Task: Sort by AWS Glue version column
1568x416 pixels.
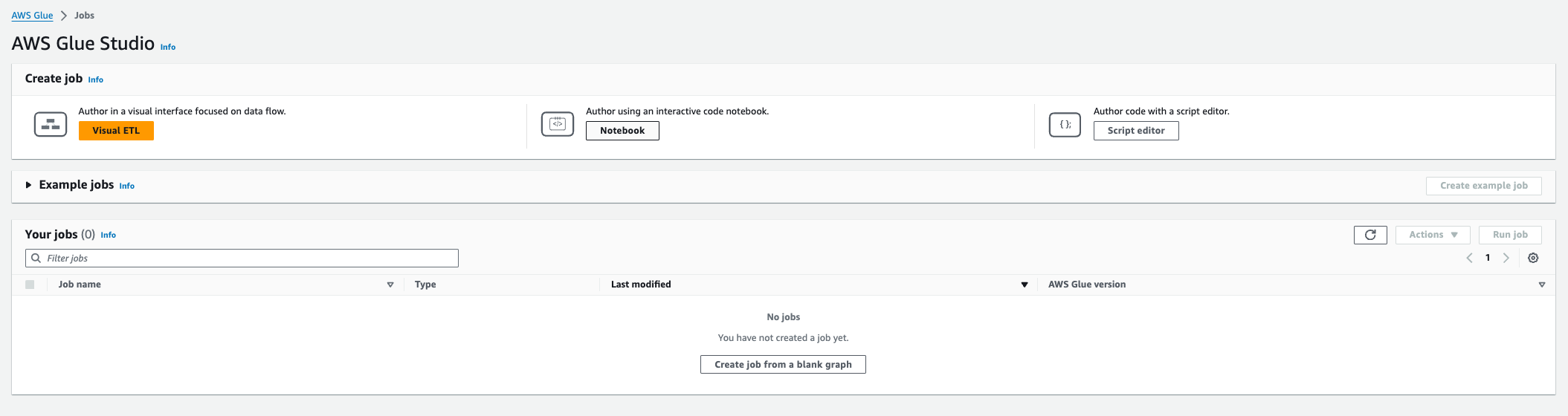Action: point(1541,285)
